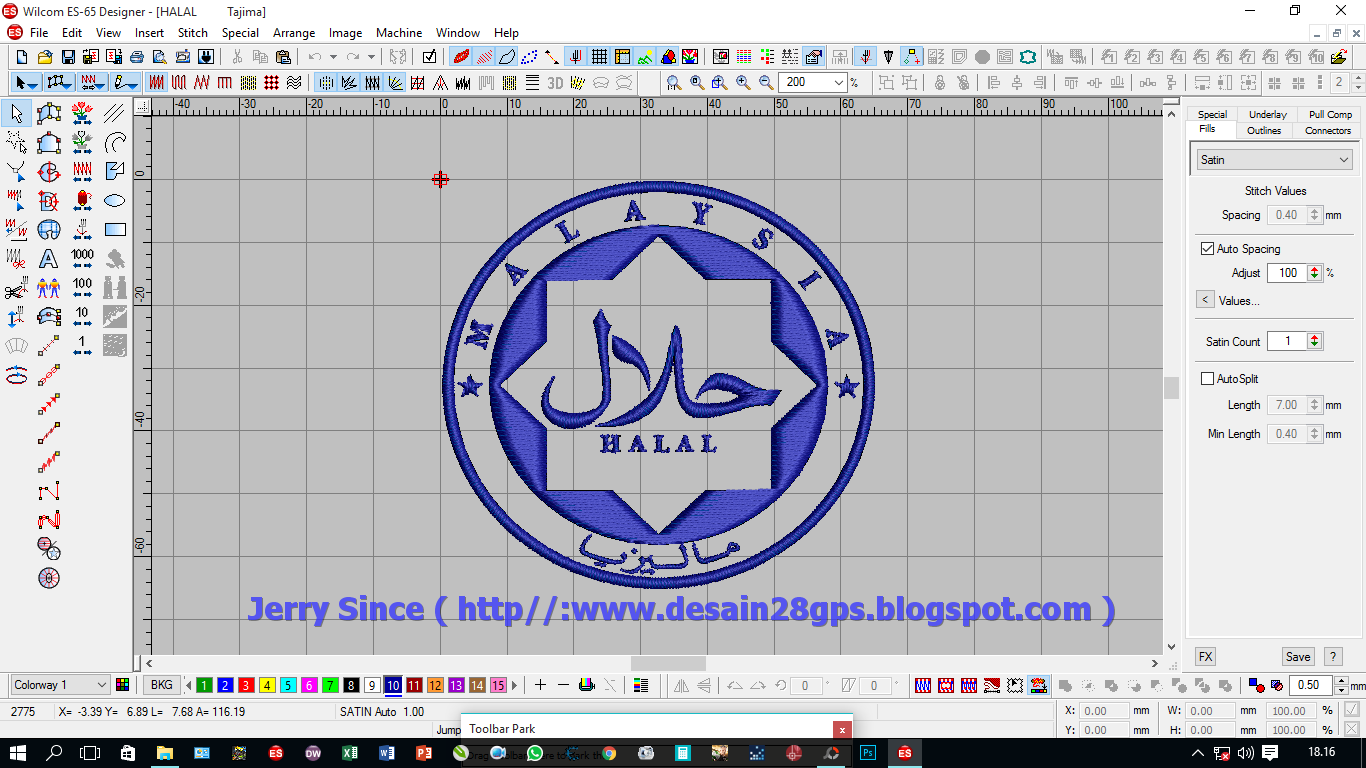
Task: Select the 3D stitch effect icon
Action: (x=555, y=83)
